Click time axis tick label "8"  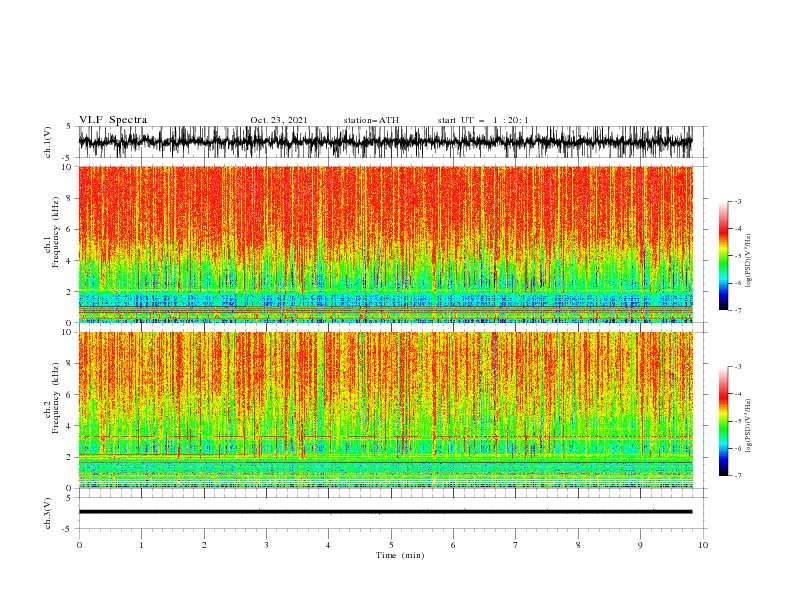[x=578, y=545]
